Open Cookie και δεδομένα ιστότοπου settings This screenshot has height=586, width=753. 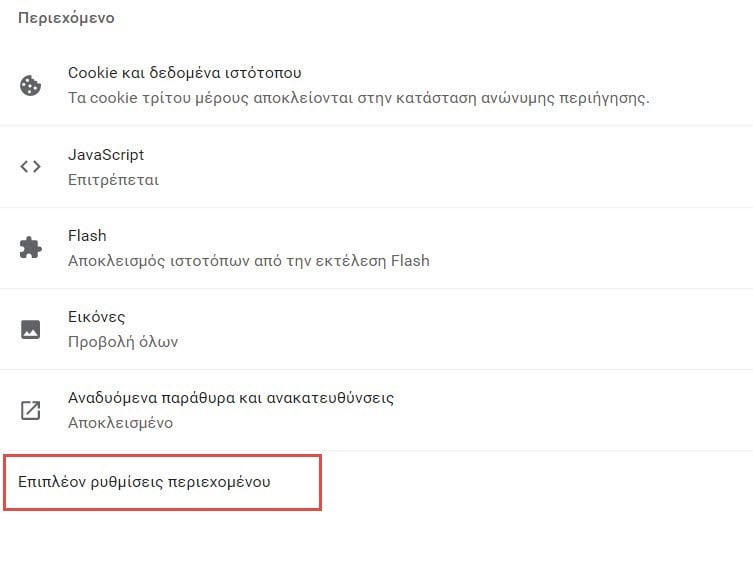[x=376, y=85]
